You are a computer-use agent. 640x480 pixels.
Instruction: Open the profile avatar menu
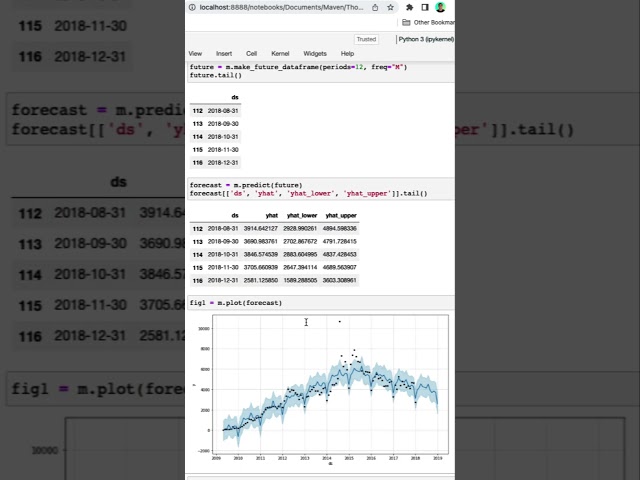pyautogui.click(x=440, y=7)
